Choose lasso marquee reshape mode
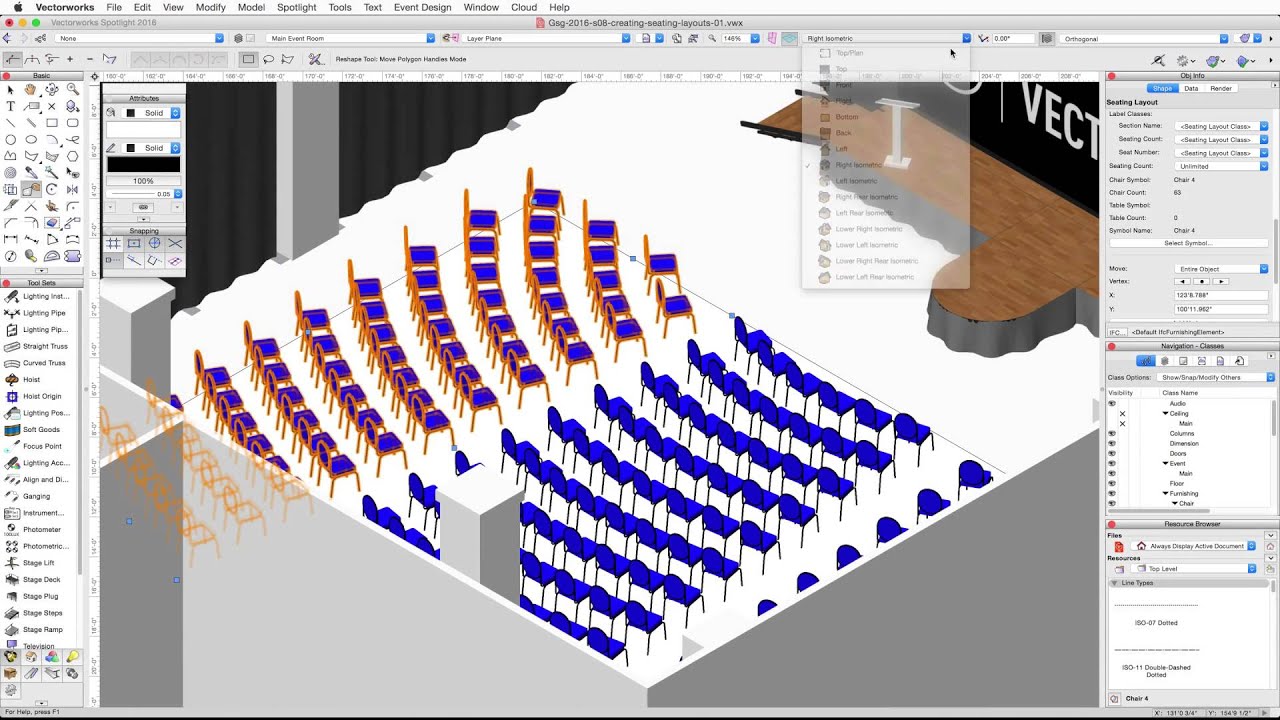The width and height of the screenshot is (1280, 720). (x=268, y=59)
